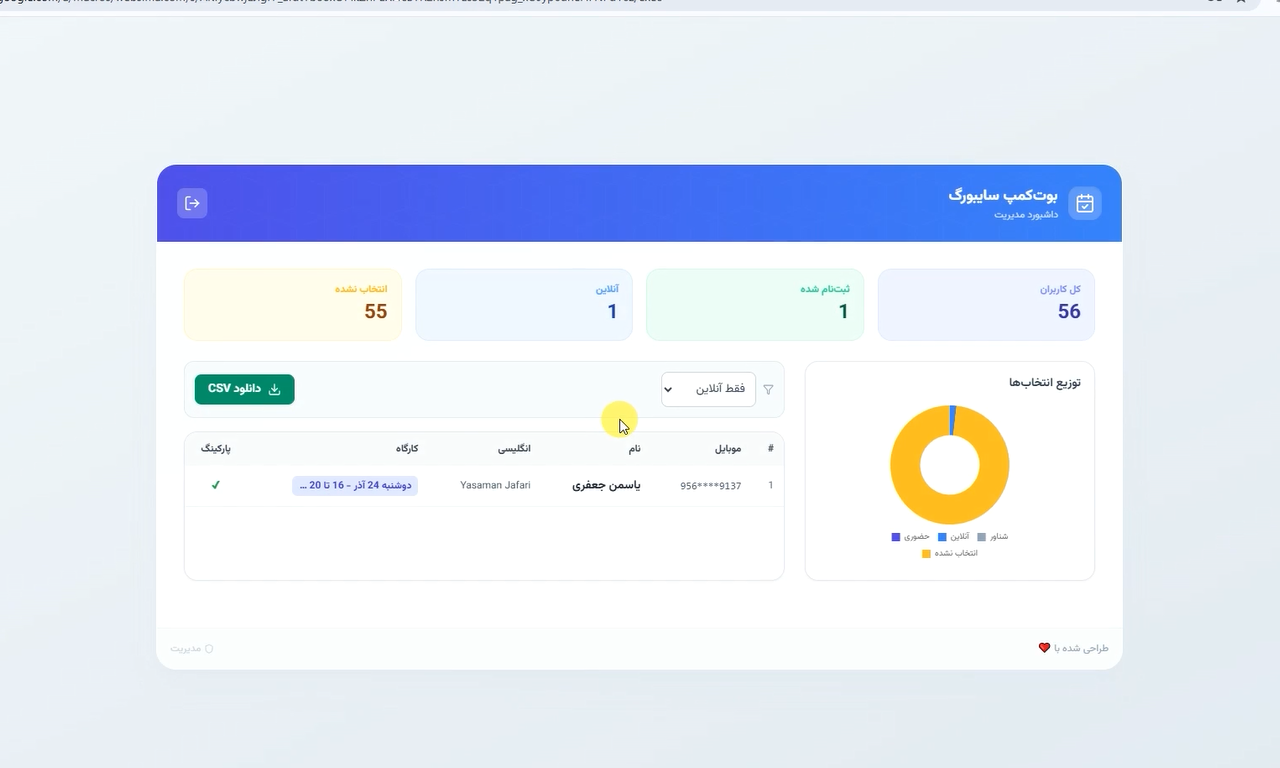This screenshot has height=768, width=1280.
Task: Click the کل کاربران card showing 56
Action: tap(985, 304)
